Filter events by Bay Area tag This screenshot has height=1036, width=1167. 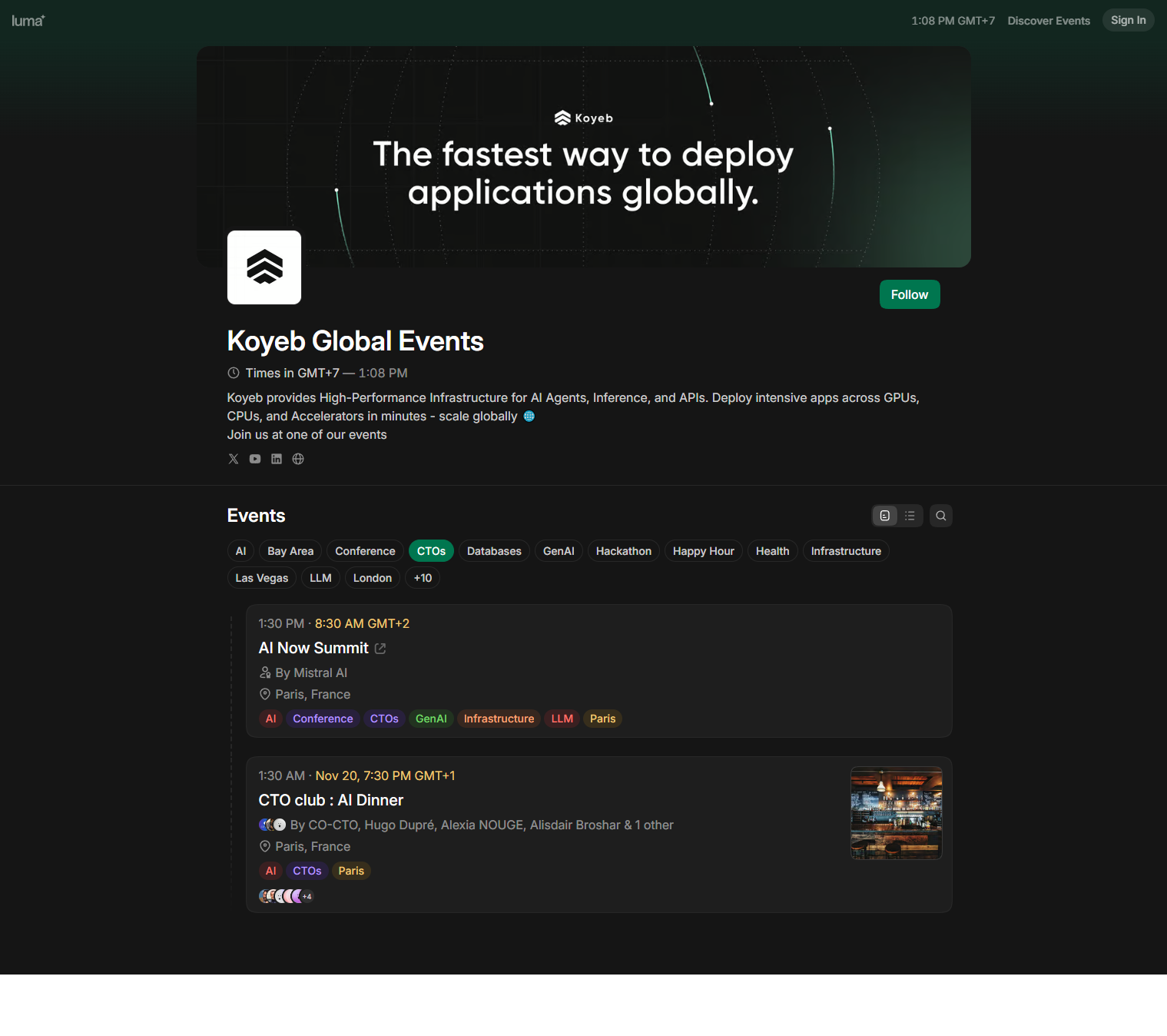coord(290,551)
